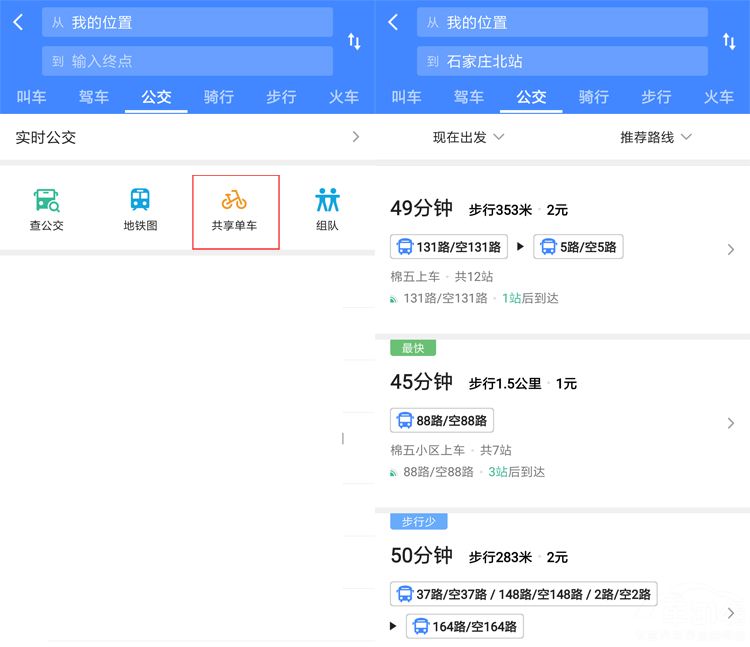The height and width of the screenshot is (647, 750).
Task: Swap start and destination on right screen
Action: coord(729,41)
